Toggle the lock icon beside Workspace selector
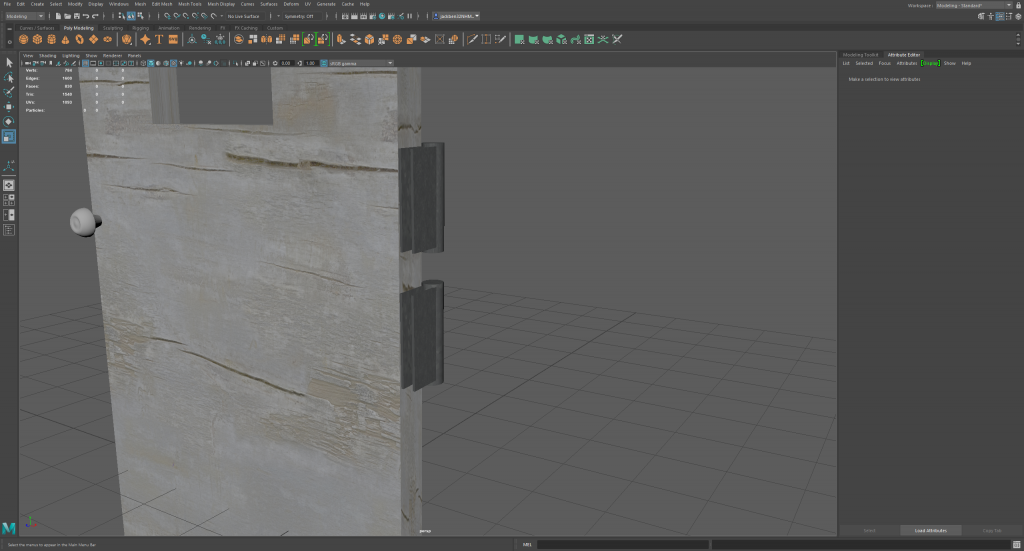Image resolution: width=1024 pixels, height=551 pixels. [1017, 5]
